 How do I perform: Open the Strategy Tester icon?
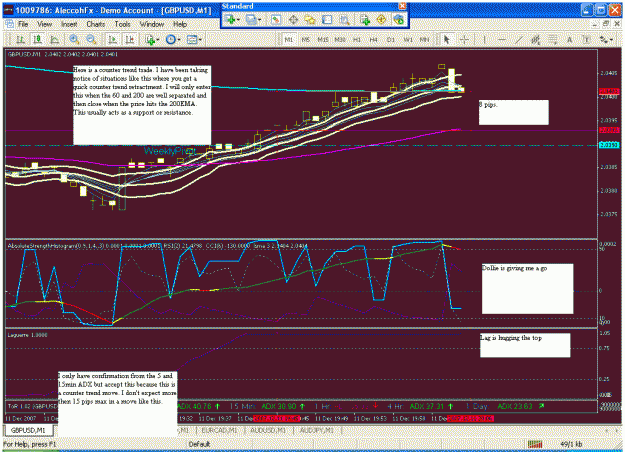click(344, 20)
